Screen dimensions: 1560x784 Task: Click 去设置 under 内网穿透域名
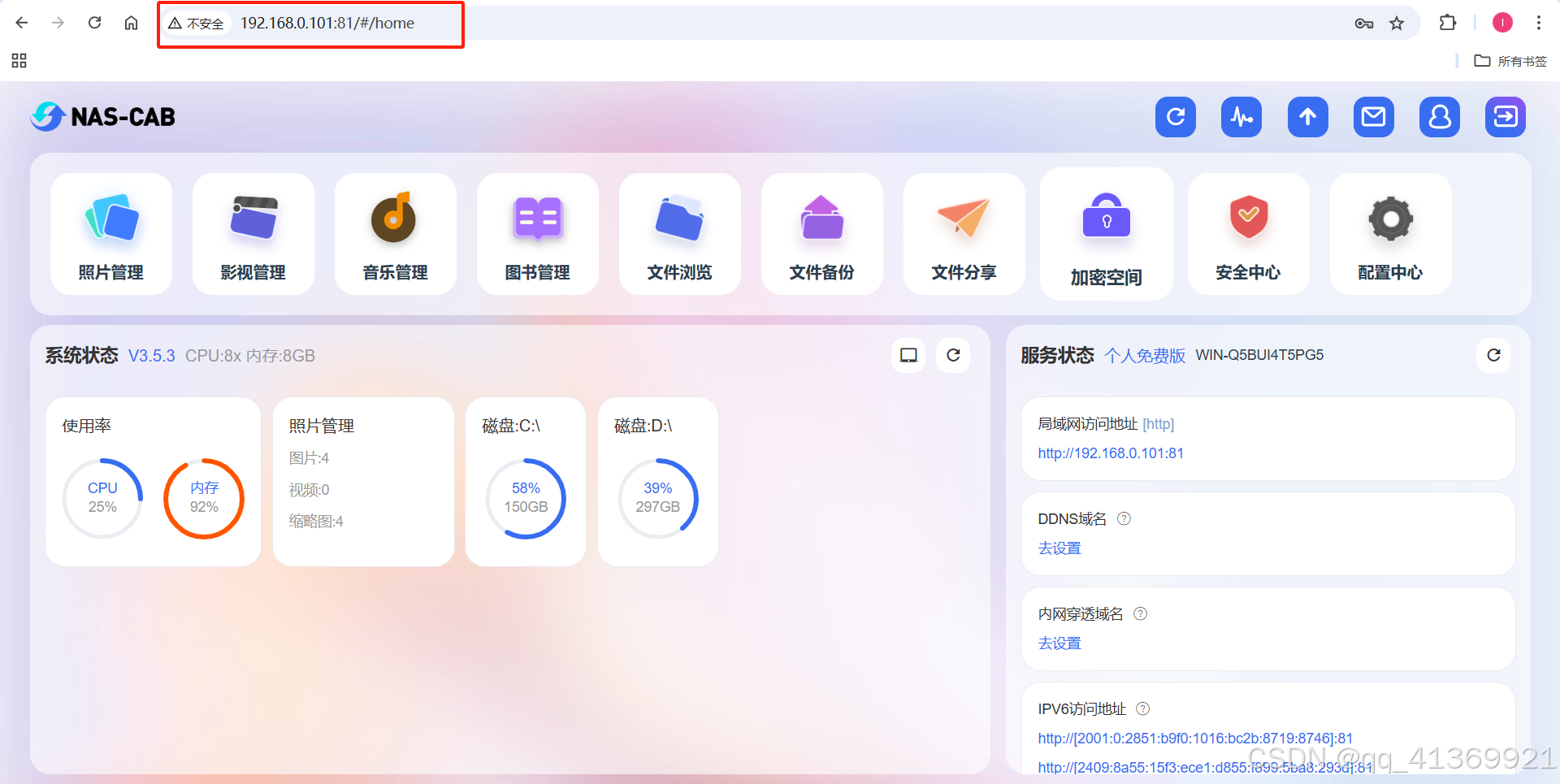[1059, 643]
